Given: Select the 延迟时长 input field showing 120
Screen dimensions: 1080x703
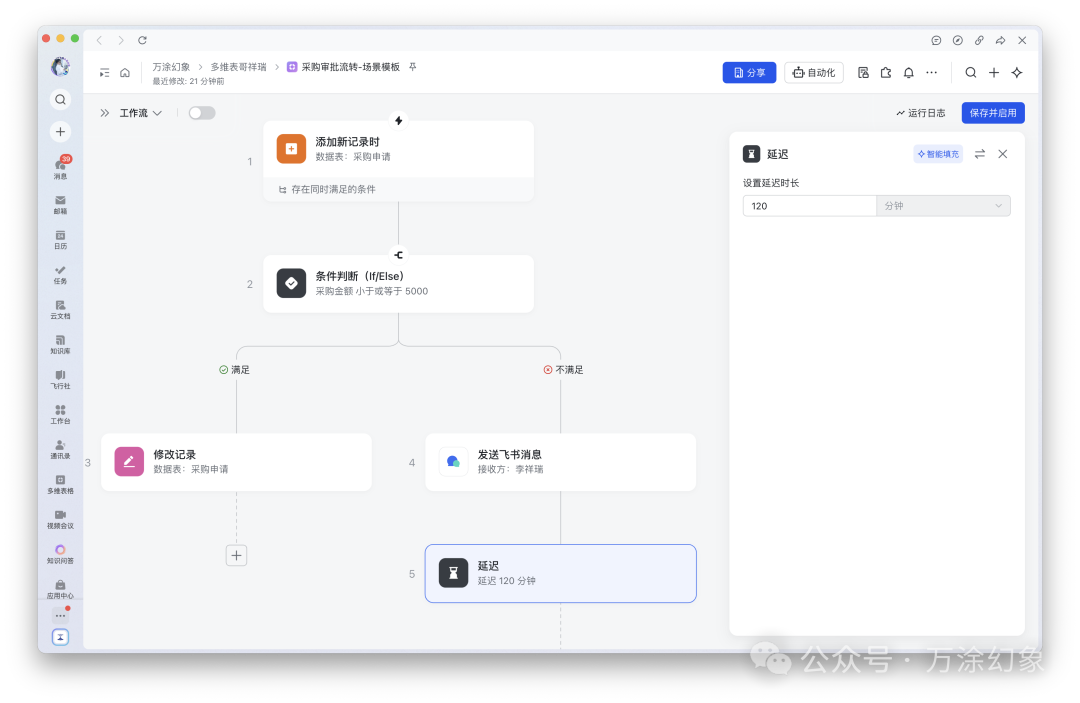Looking at the screenshot, I should pos(809,205).
